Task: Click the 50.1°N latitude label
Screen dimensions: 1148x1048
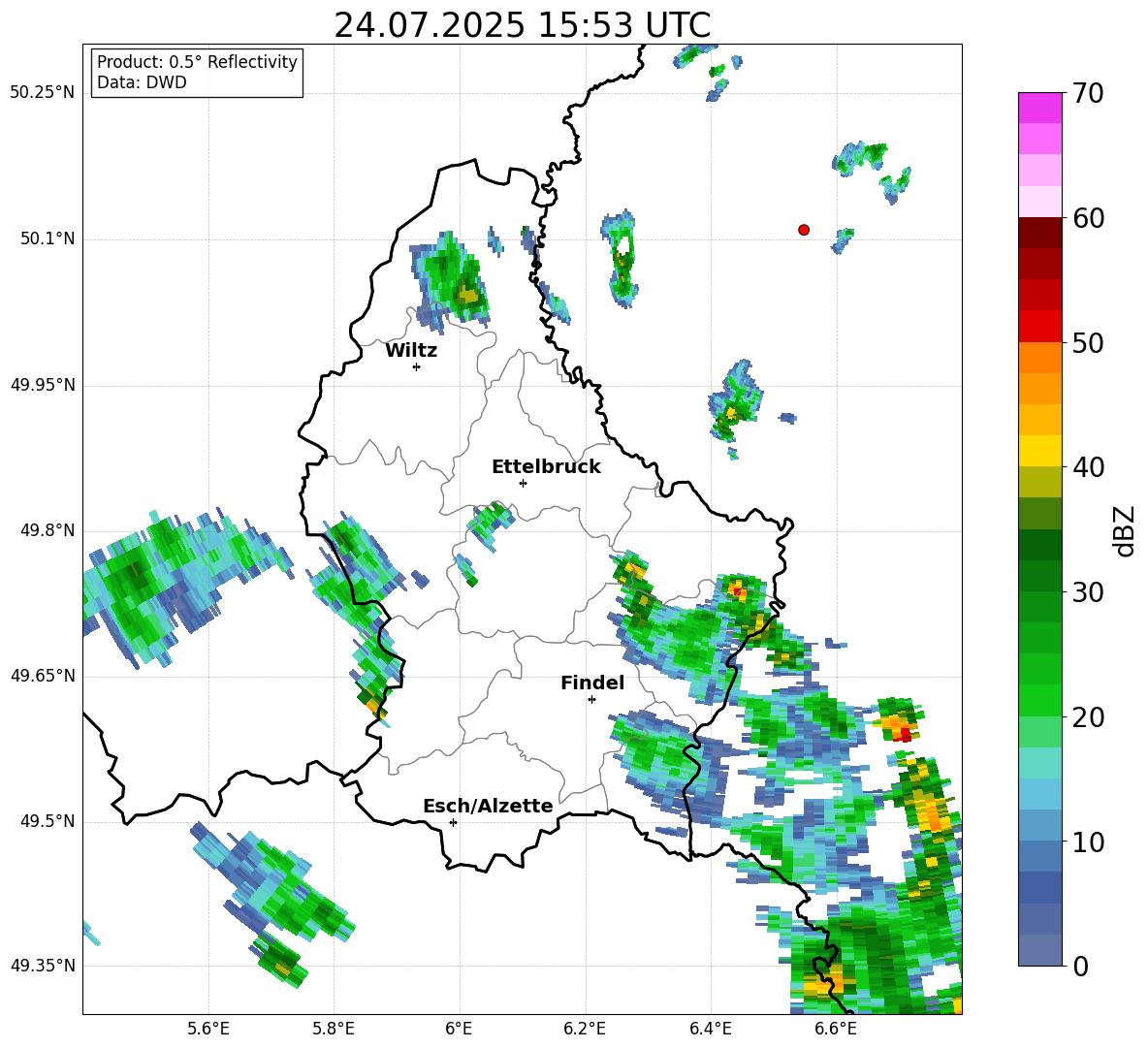Action: click(x=47, y=239)
